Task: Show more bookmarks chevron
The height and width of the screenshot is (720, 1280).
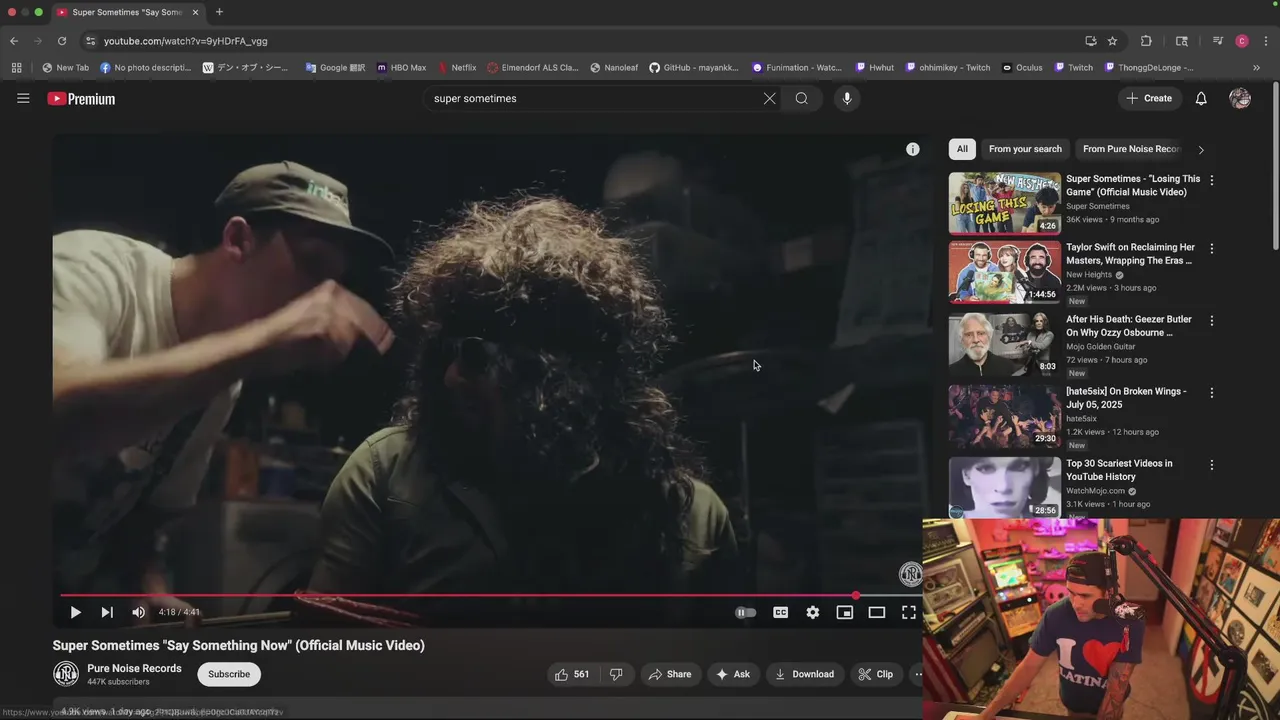Action: tap(1256, 68)
